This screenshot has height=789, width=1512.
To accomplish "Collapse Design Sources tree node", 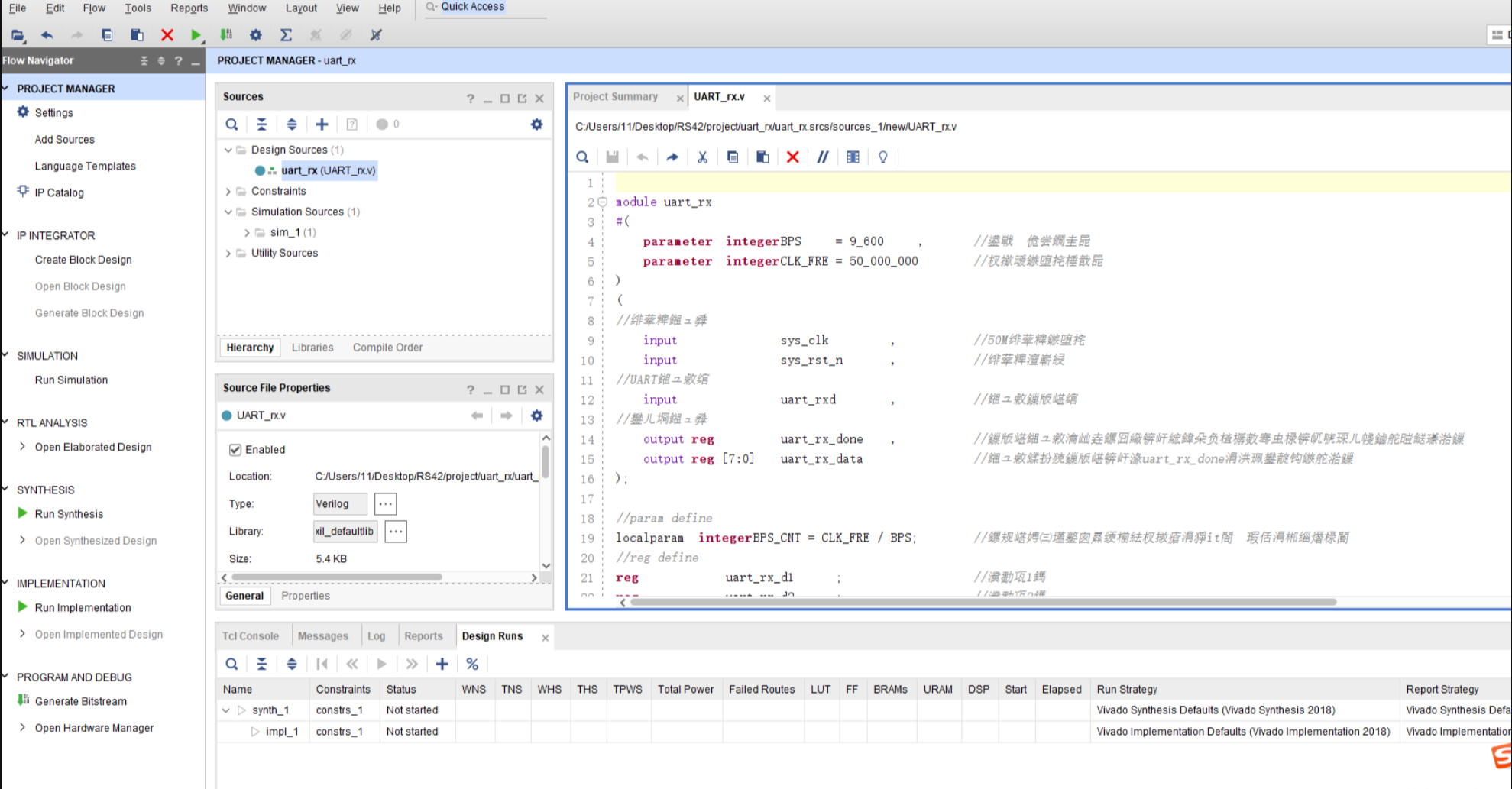I will point(228,150).
